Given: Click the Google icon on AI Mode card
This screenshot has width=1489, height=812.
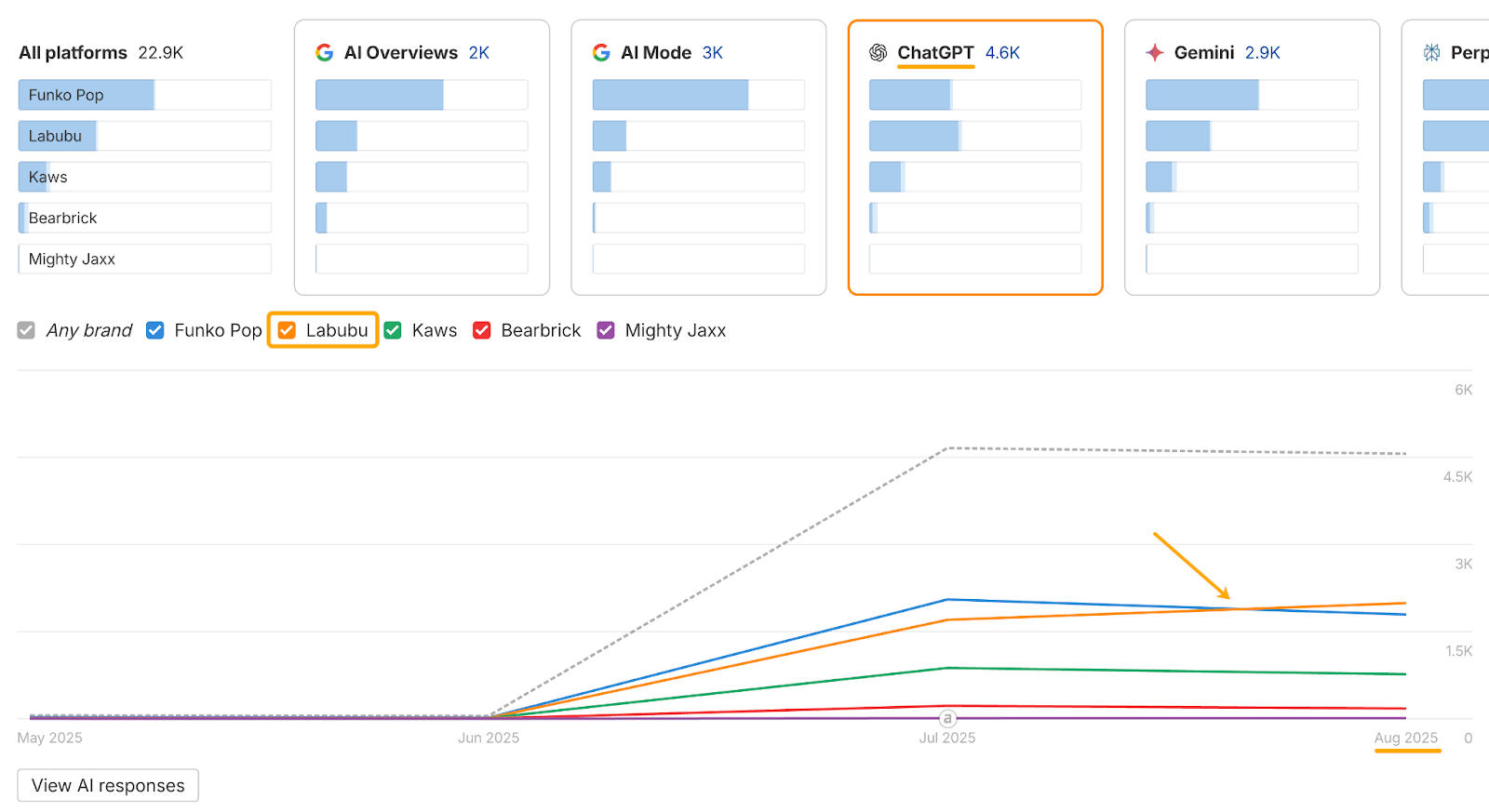Looking at the screenshot, I should [601, 53].
